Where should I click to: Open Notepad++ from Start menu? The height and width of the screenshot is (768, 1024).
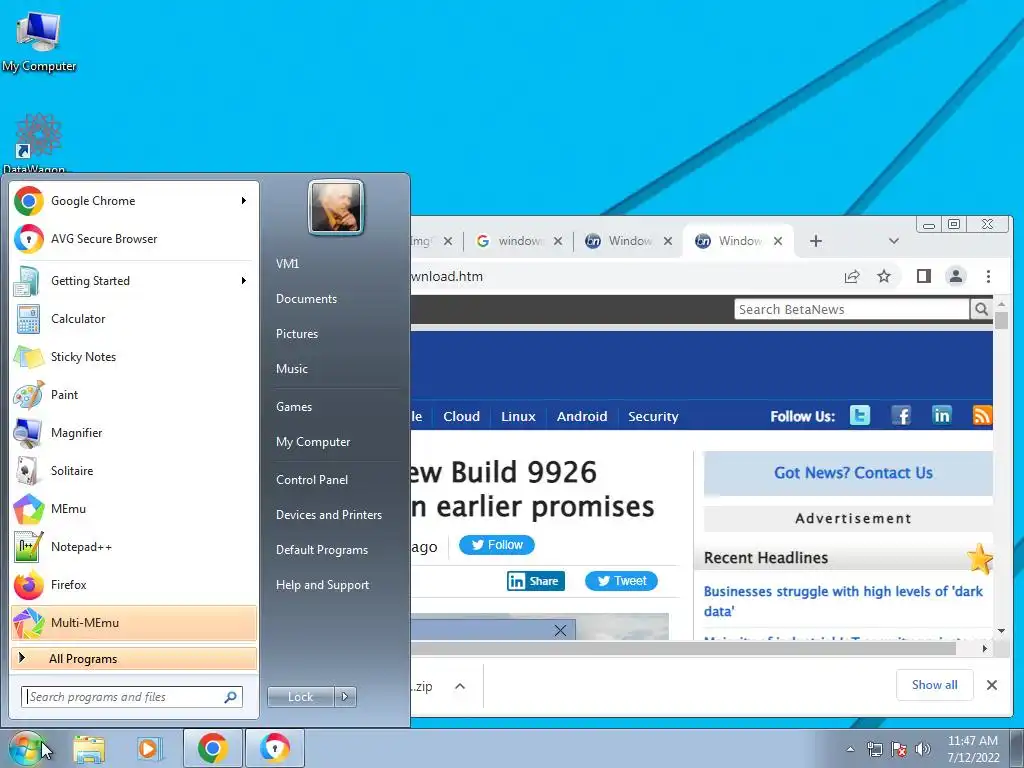click(134, 547)
